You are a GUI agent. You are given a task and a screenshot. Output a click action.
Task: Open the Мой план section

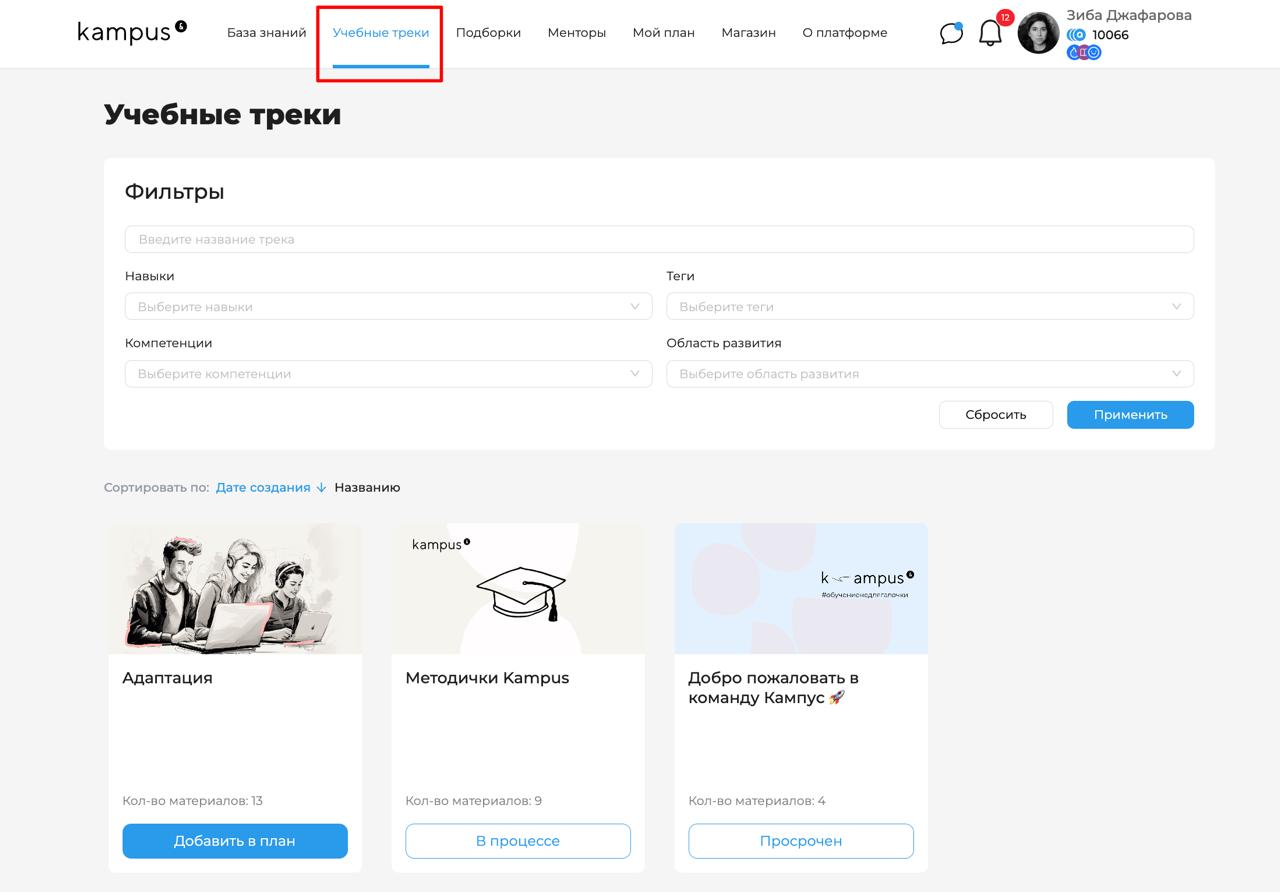click(x=663, y=32)
